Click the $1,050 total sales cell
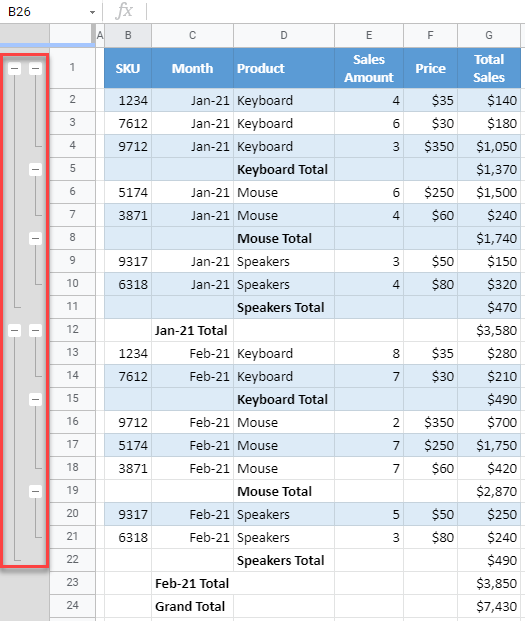This screenshot has height=621, width=525. pyautogui.click(x=489, y=147)
